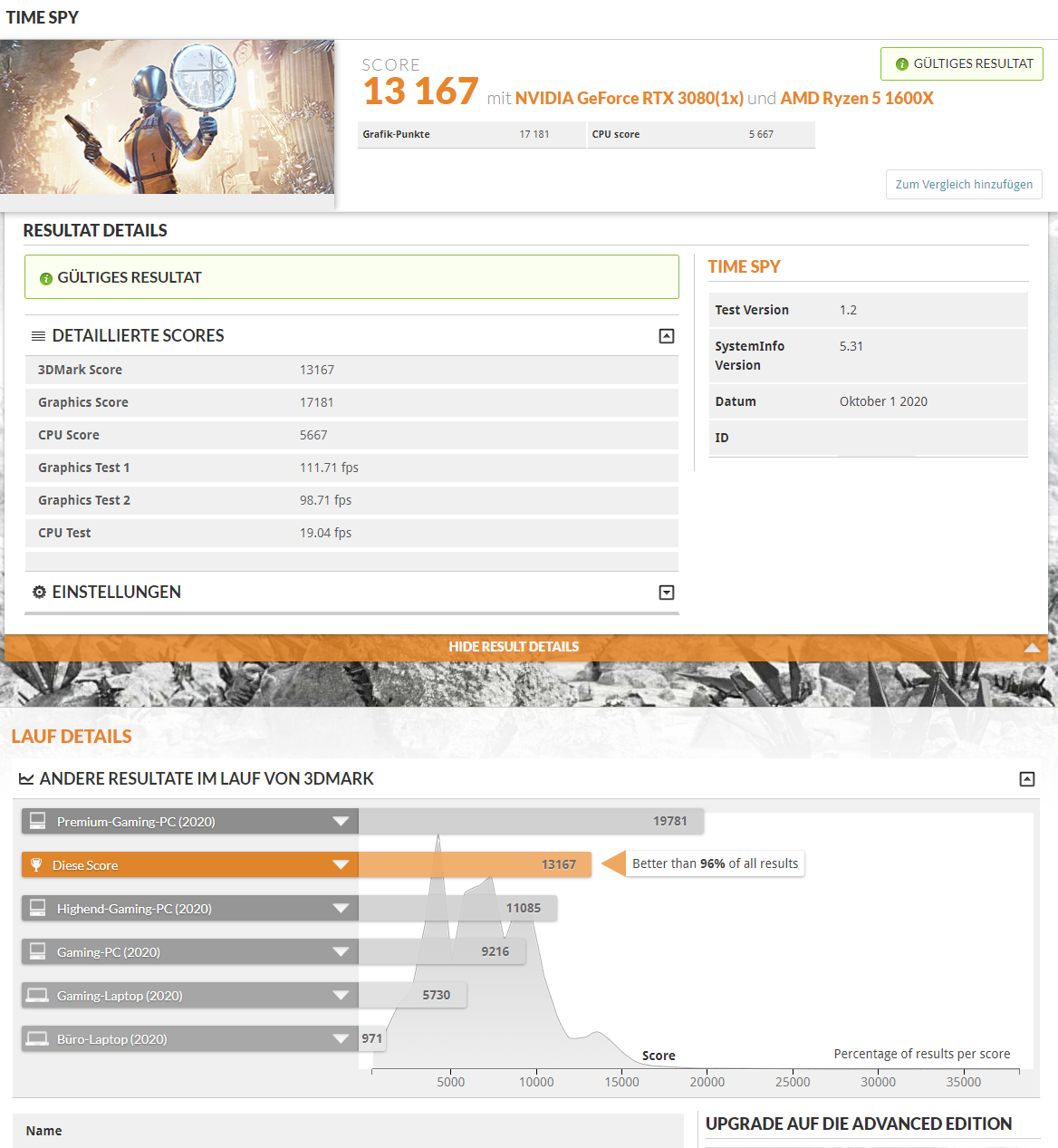The height and width of the screenshot is (1148, 1058).
Task: Open the NVIDIA GeForce RTX 3080(1x) link
Action: coord(630,98)
